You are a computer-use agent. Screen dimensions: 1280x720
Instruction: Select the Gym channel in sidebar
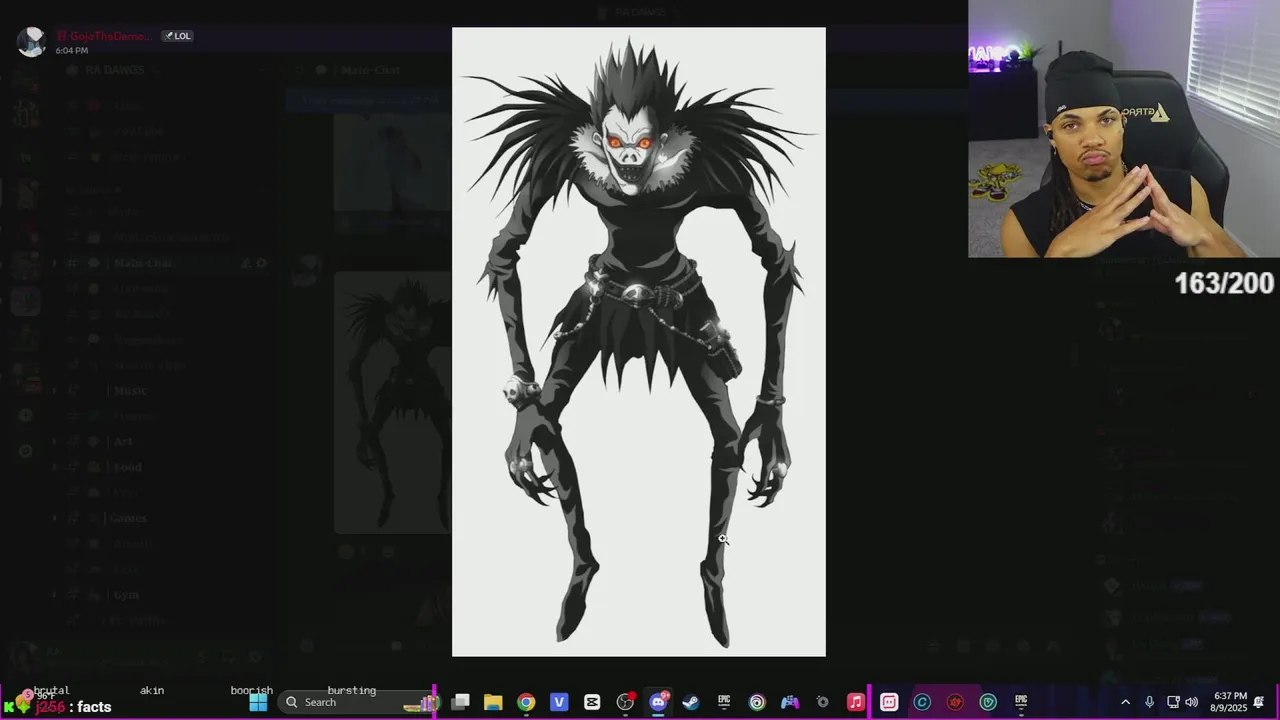[x=126, y=594]
